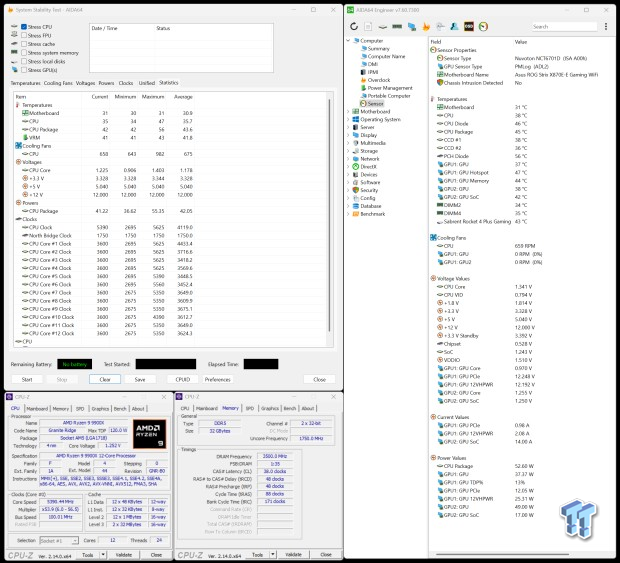Click the Start button in Stability Test
620x563 pixels.
click(x=27, y=380)
